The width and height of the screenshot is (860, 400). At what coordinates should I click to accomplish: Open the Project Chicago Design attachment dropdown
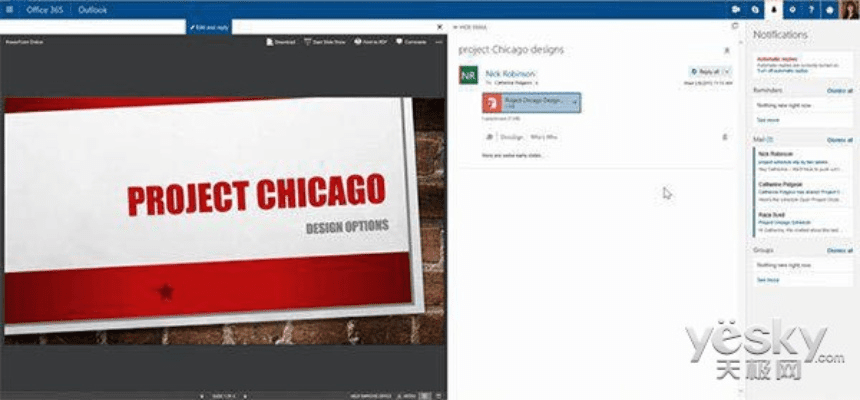[575, 101]
